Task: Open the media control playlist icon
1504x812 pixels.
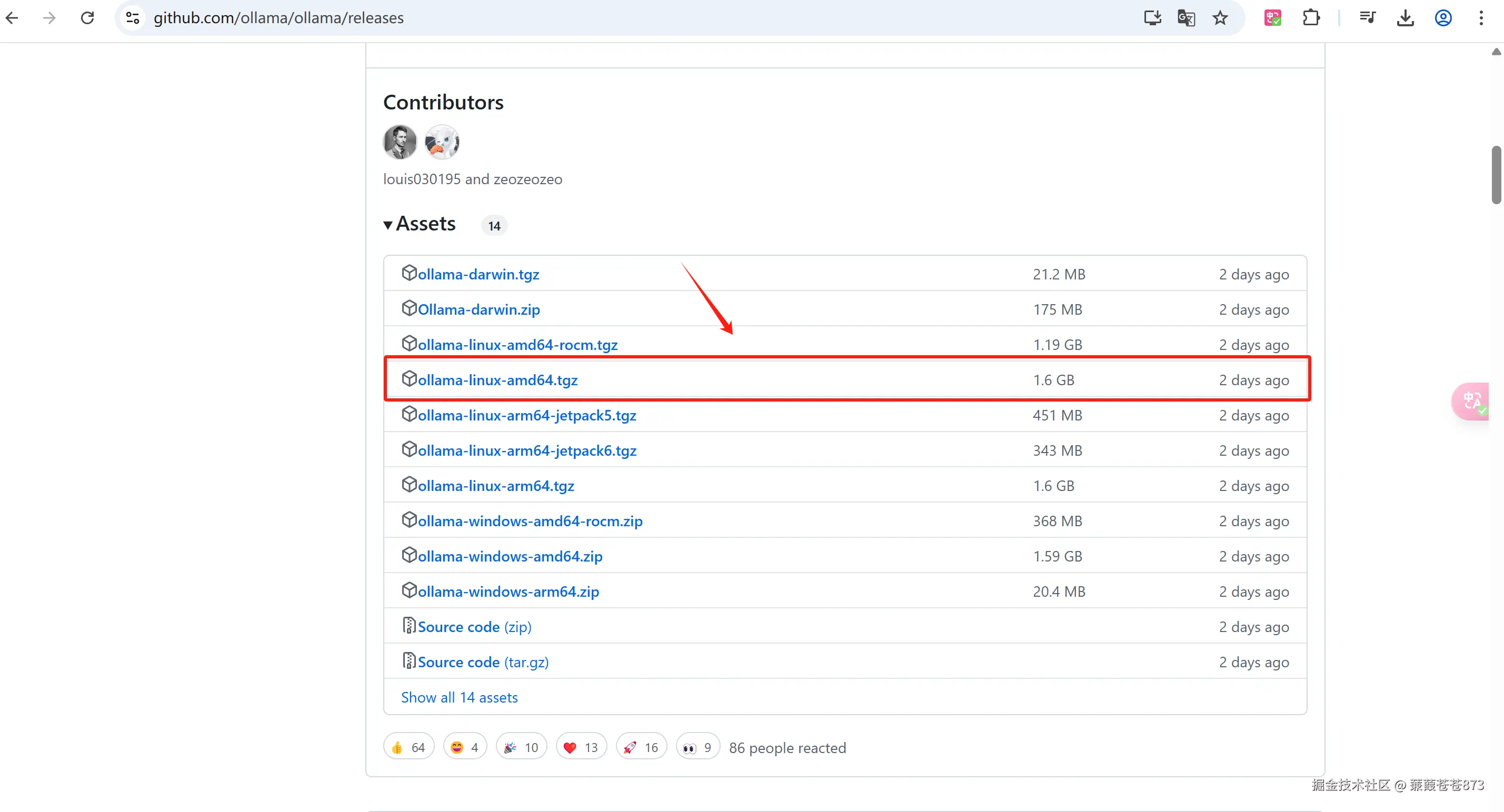Action: [x=1367, y=18]
